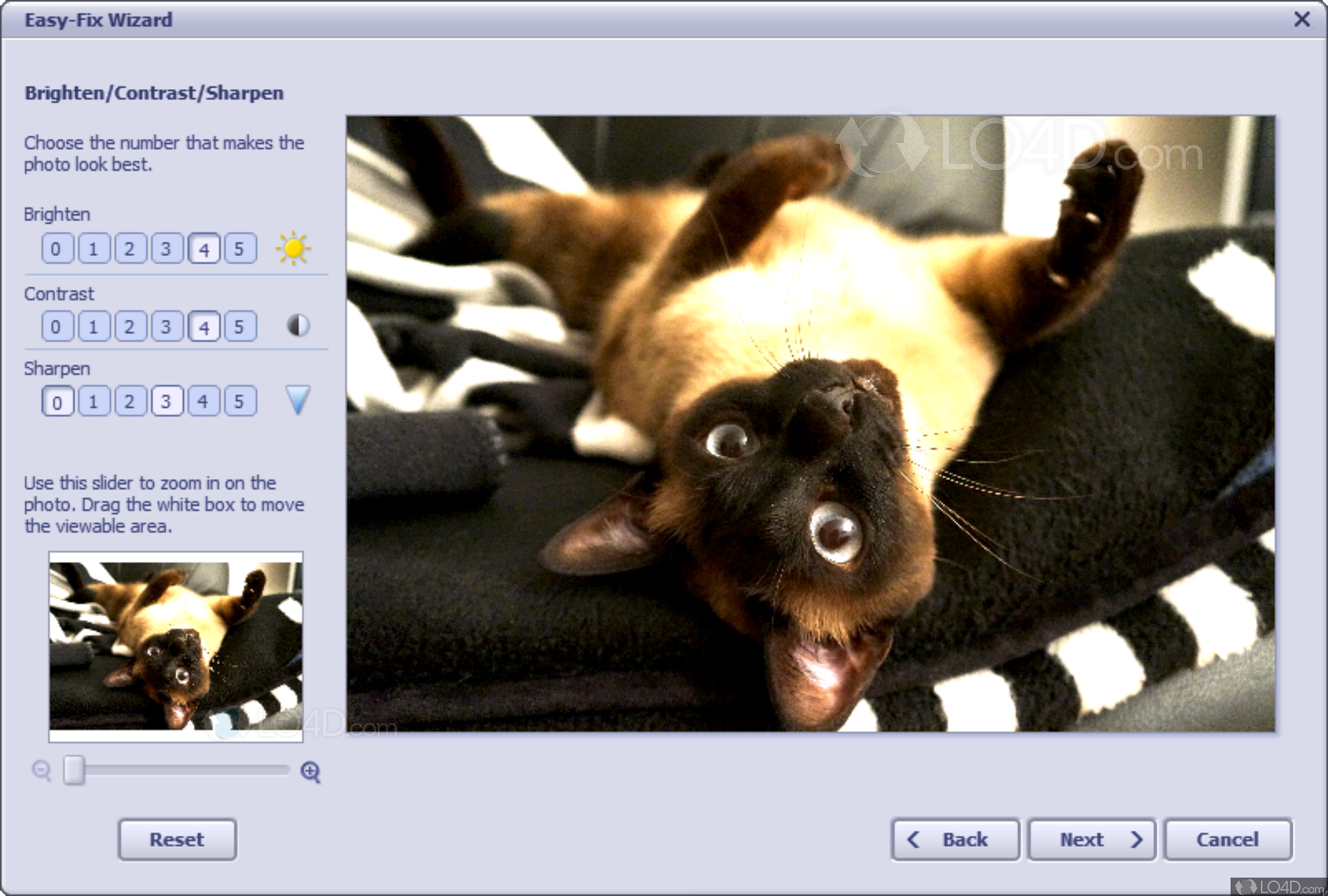Click the half-circle Contrast icon

(298, 325)
